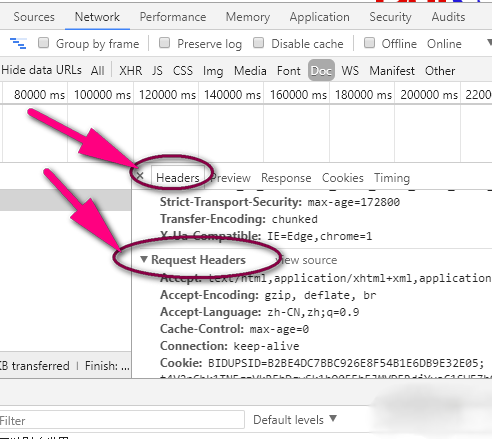Open the Performance tab
The width and height of the screenshot is (492, 439).
(173, 17)
